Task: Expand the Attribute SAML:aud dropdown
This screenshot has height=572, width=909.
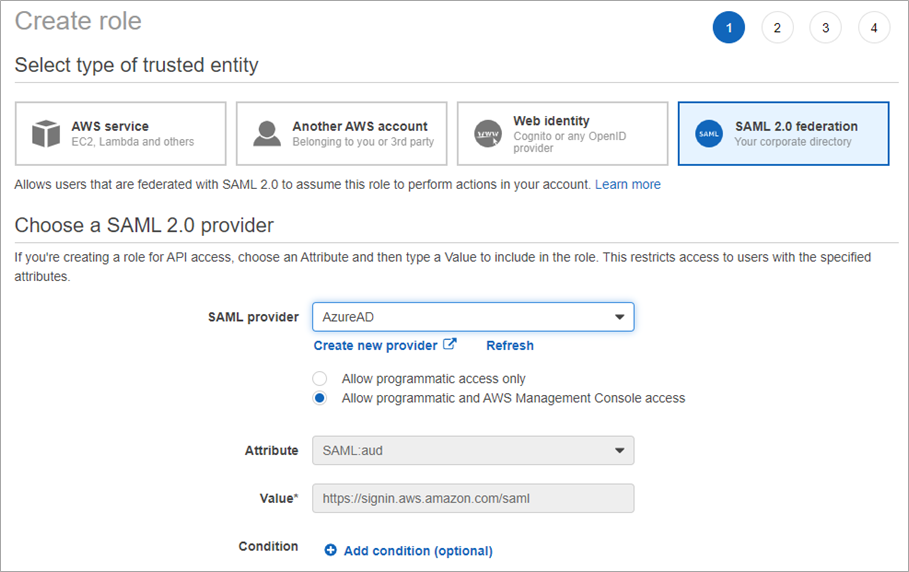Action: tap(473, 450)
